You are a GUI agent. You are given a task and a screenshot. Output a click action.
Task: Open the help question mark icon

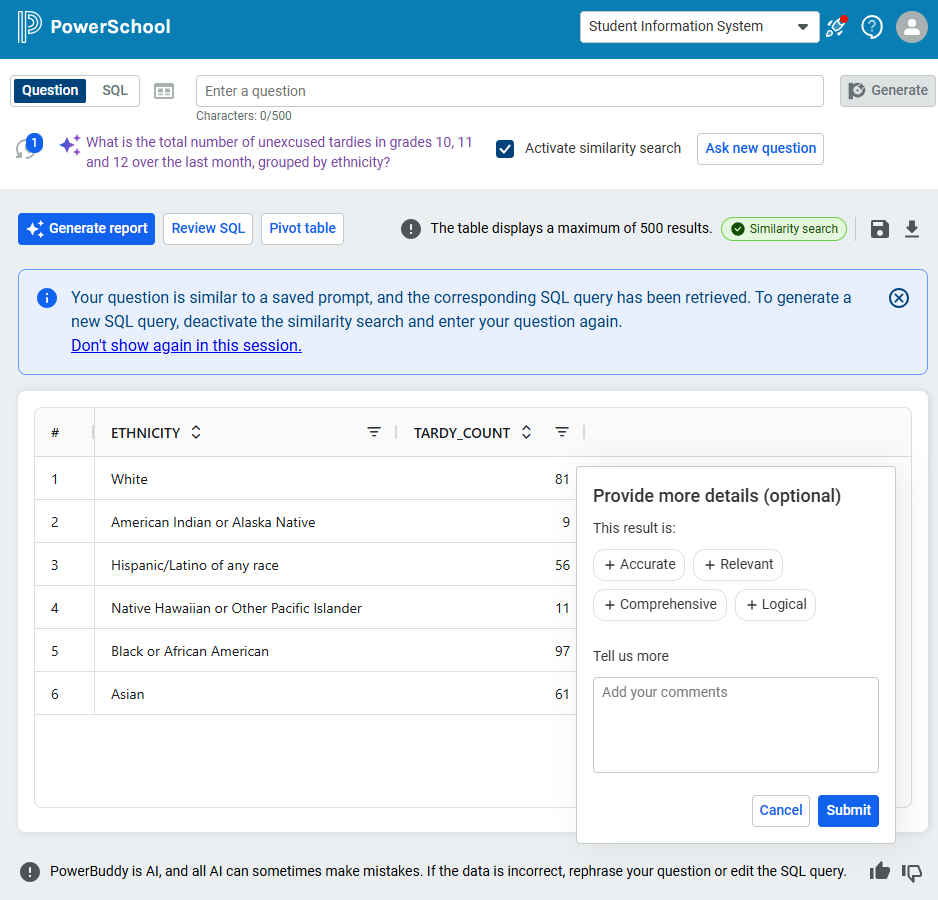coord(872,27)
